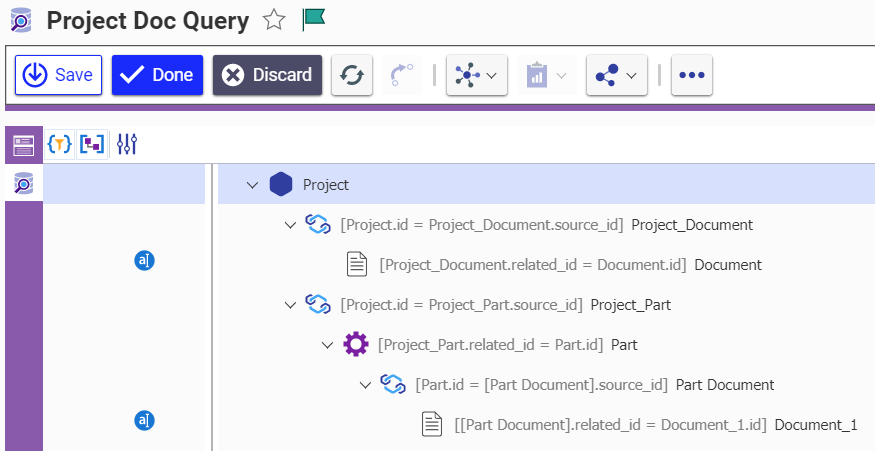Click the document icon of the Document row

click(x=357, y=264)
